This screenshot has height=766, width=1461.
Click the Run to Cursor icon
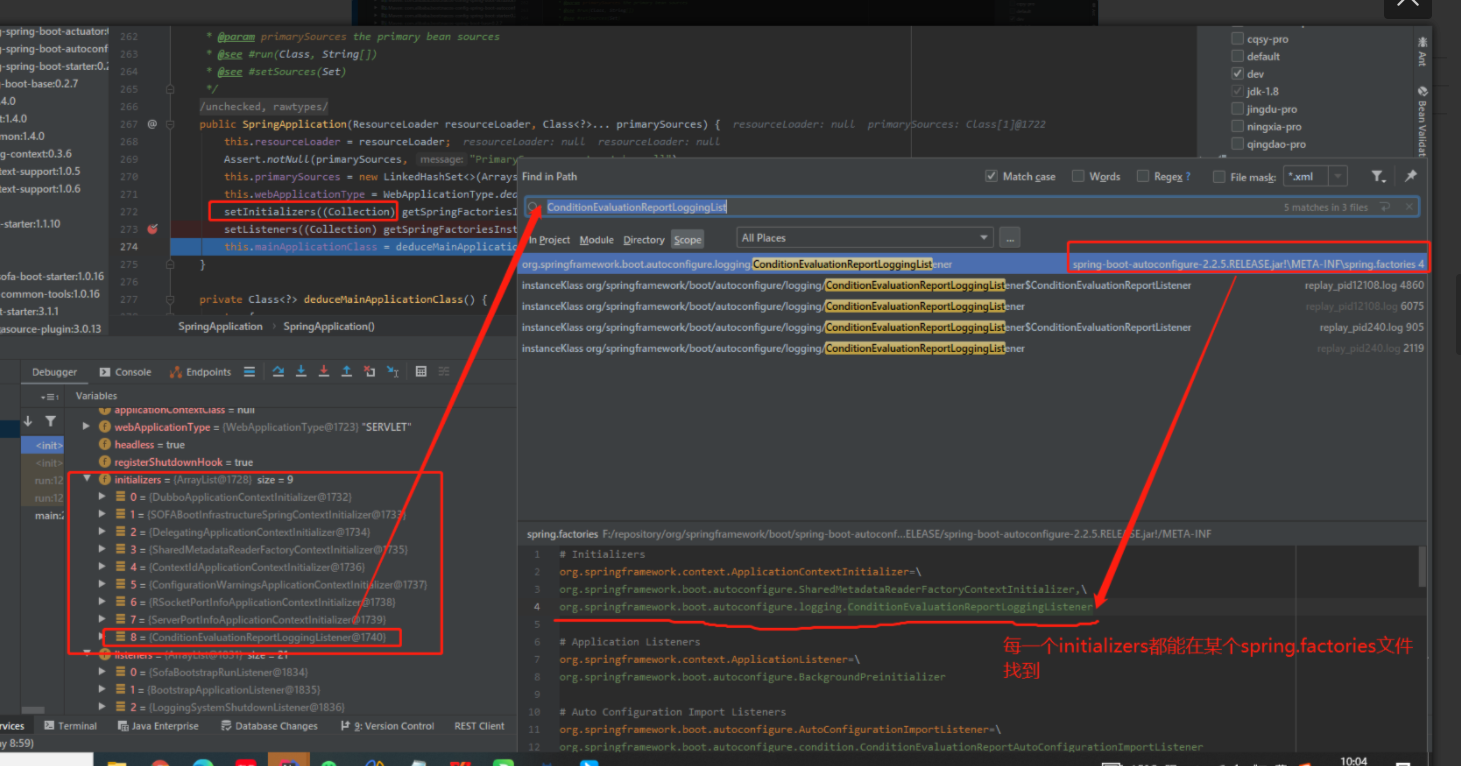(x=391, y=371)
